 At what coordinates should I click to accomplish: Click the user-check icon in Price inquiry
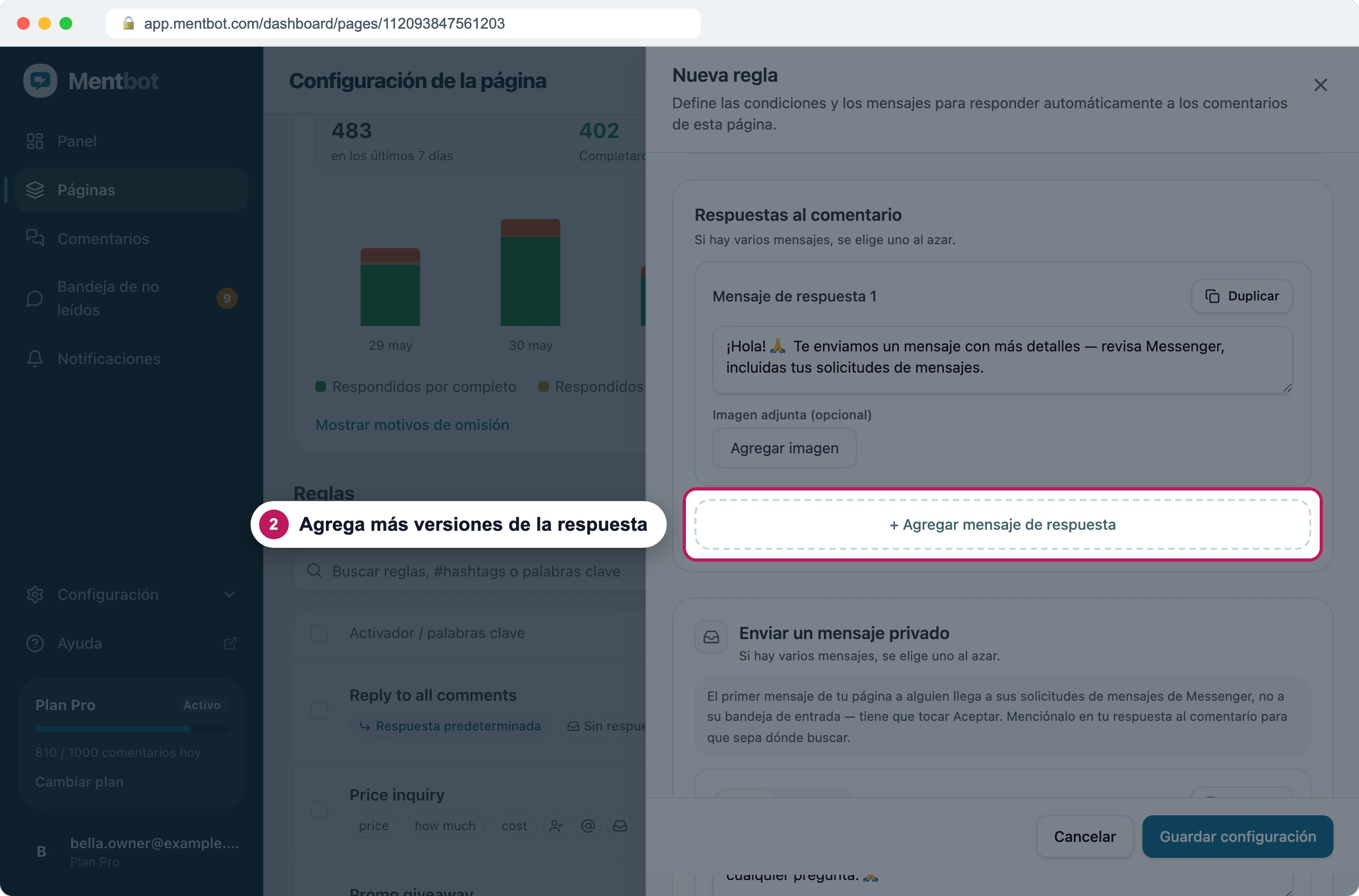[x=556, y=826]
